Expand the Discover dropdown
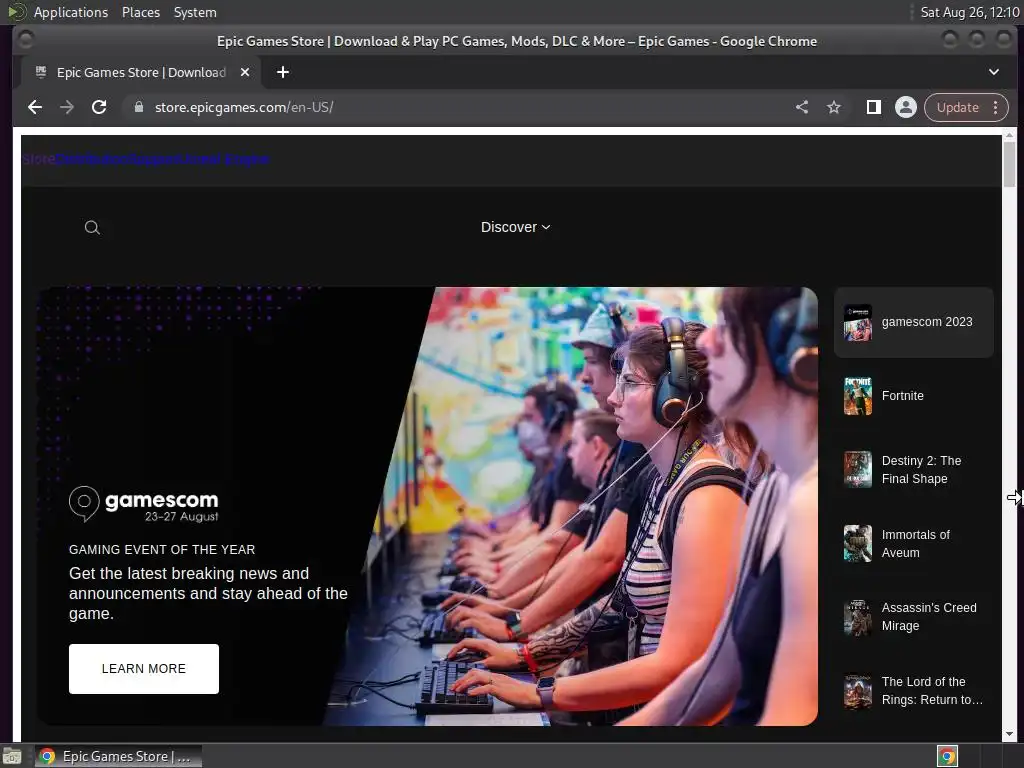 click(x=515, y=227)
